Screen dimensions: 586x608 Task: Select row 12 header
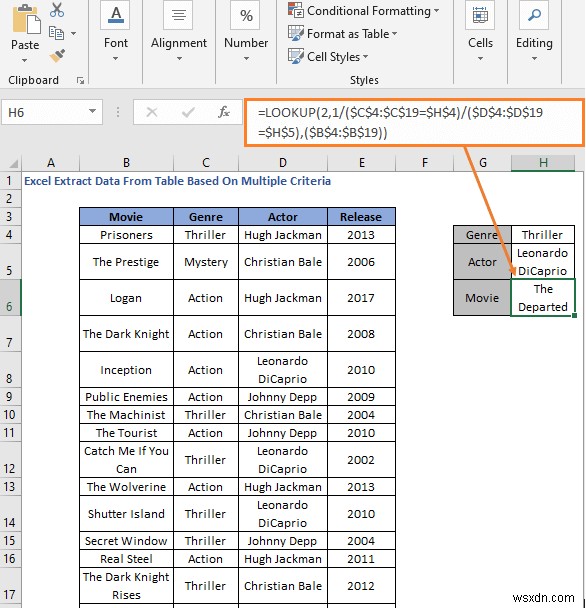[x=9, y=459]
